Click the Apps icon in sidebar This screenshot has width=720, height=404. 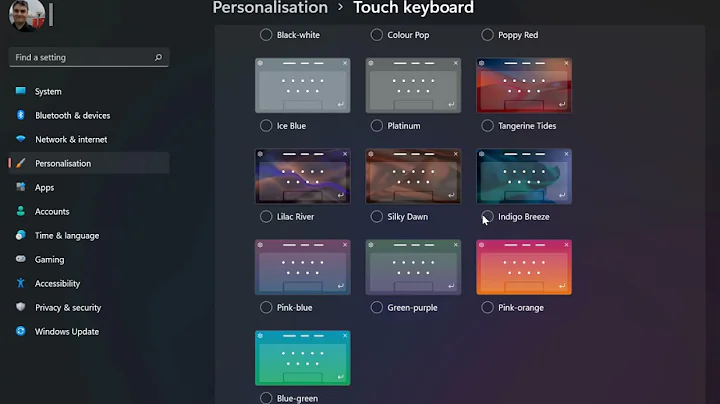pos(21,187)
